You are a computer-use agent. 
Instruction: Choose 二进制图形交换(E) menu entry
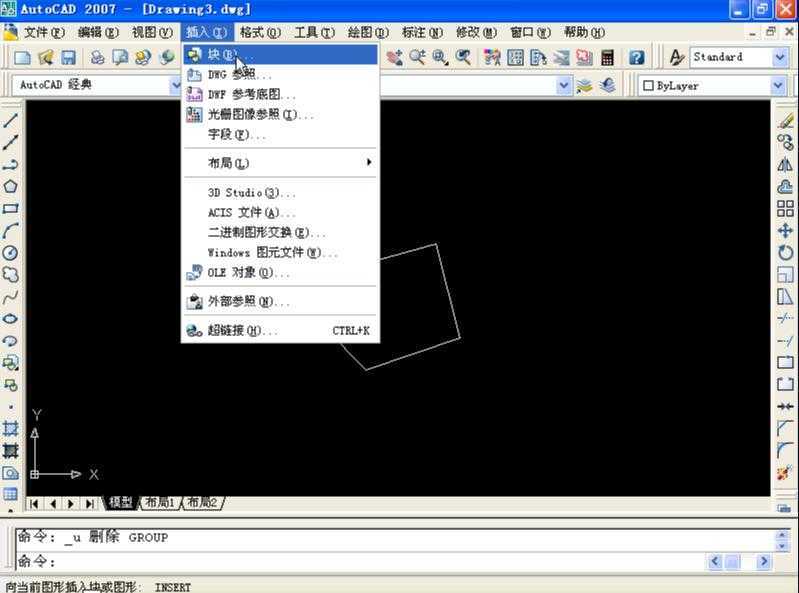[x=281, y=232]
